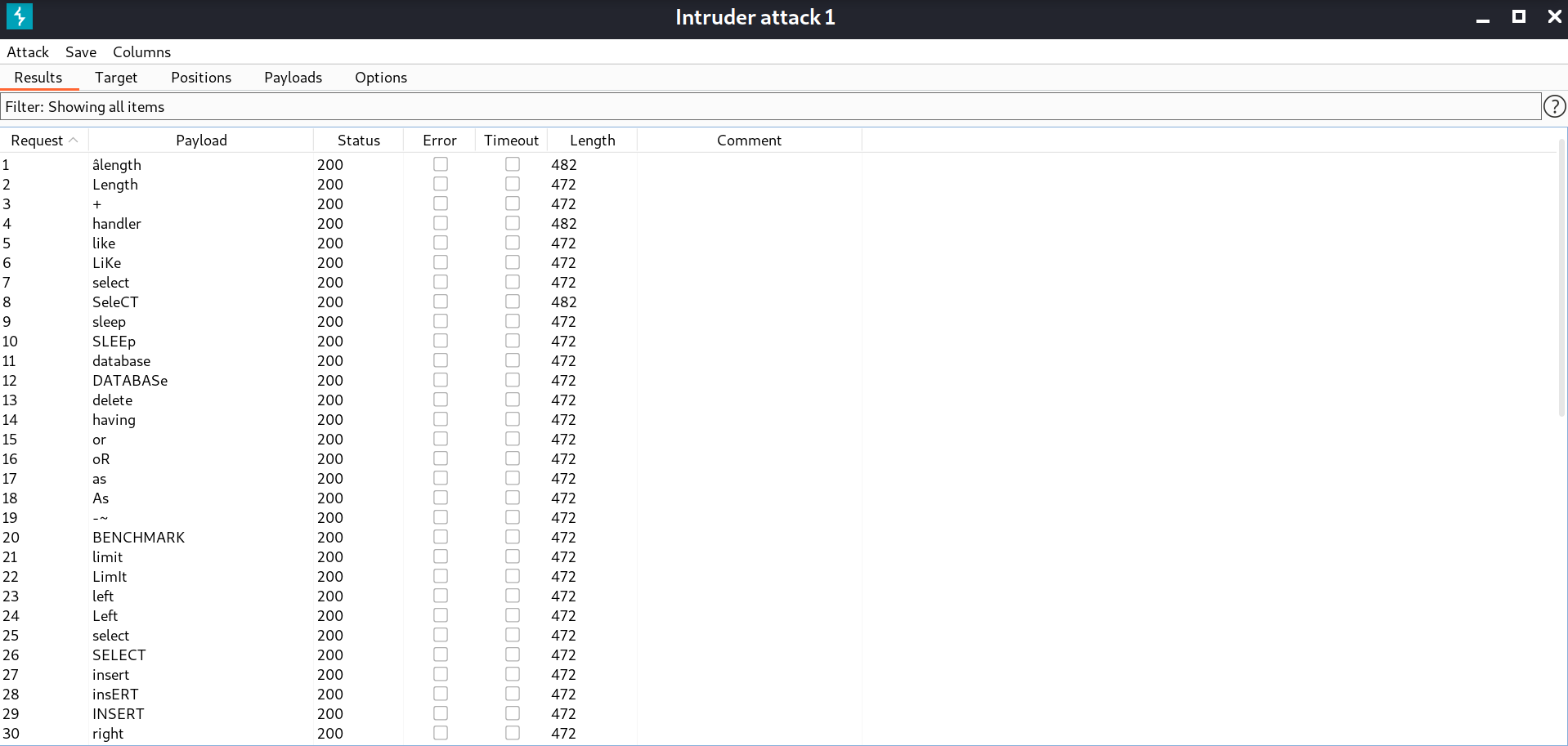Click request number 13
Screen dimensions: 1568x746
pos(10,400)
